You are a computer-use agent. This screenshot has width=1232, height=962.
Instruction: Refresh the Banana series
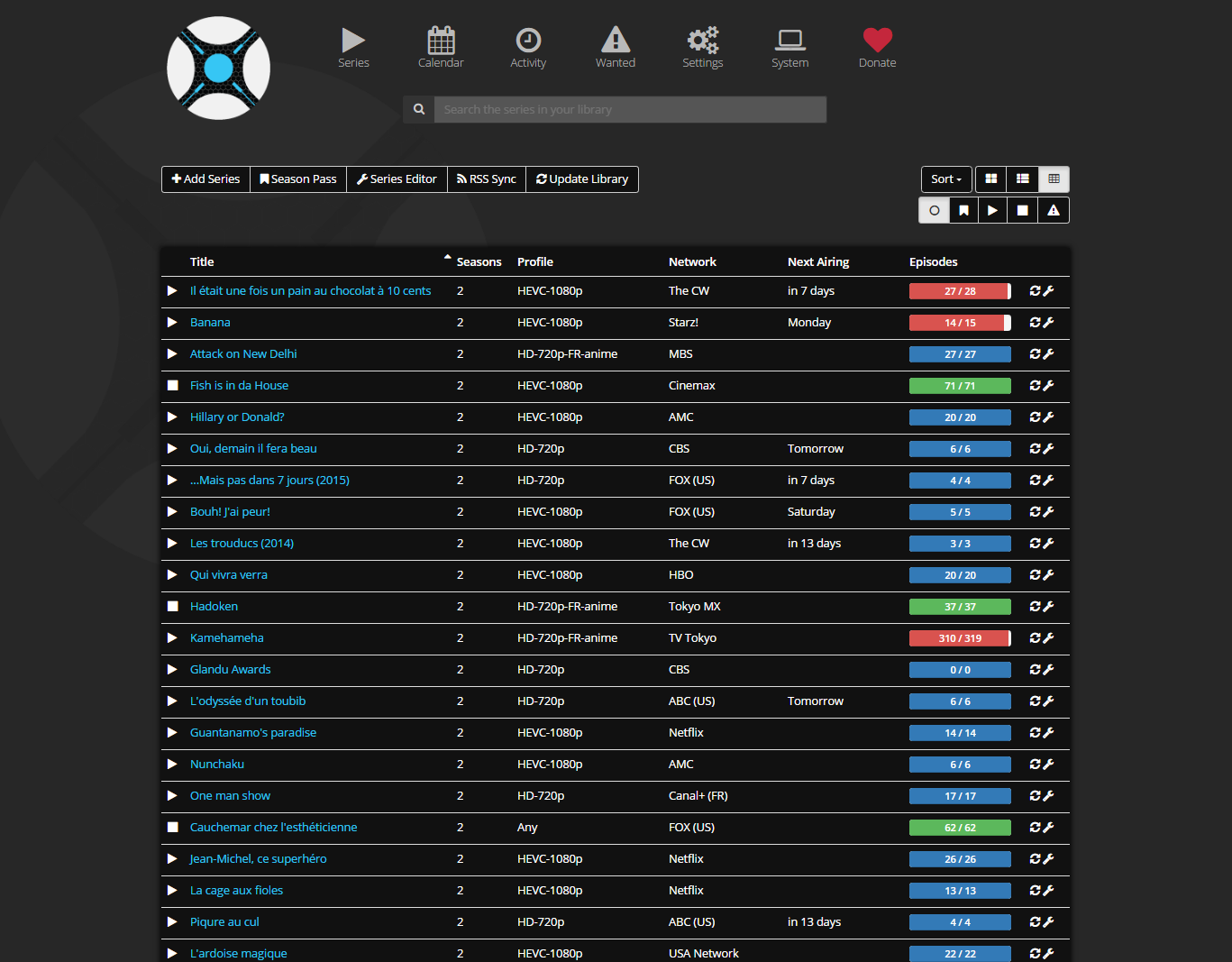(1035, 323)
